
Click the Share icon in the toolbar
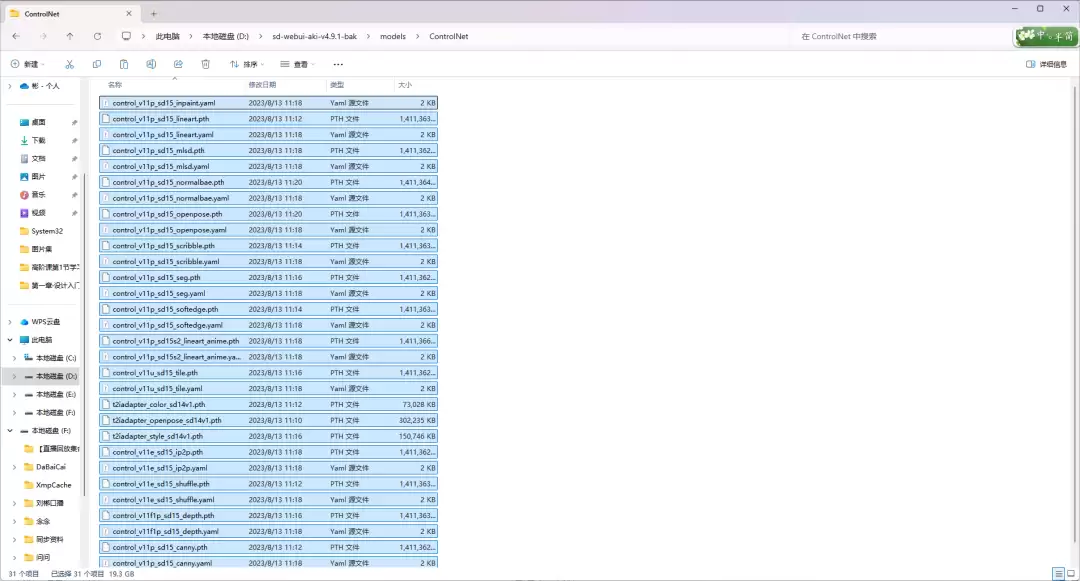(178, 64)
